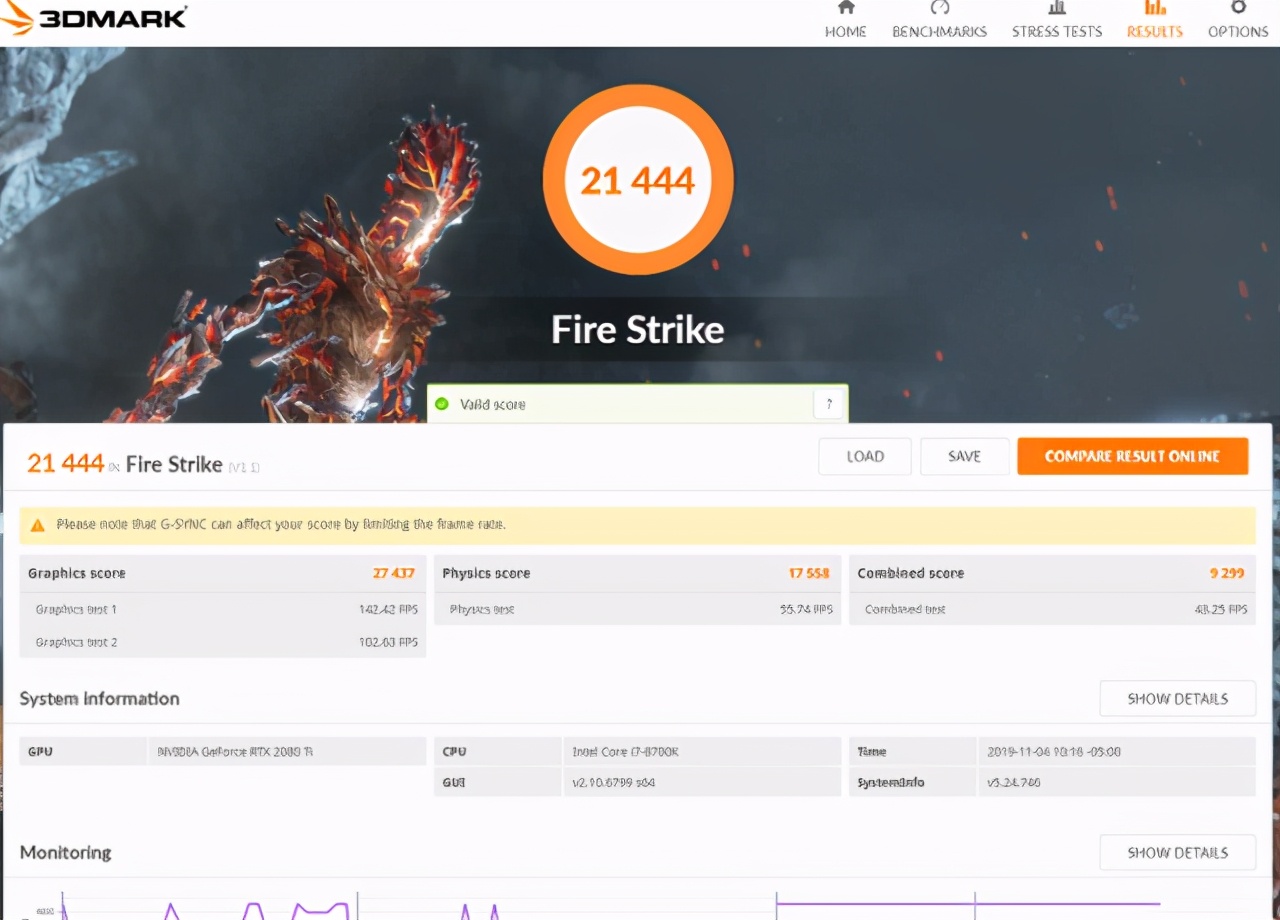
Task: Switch to the Results section
Action: 1154,20
